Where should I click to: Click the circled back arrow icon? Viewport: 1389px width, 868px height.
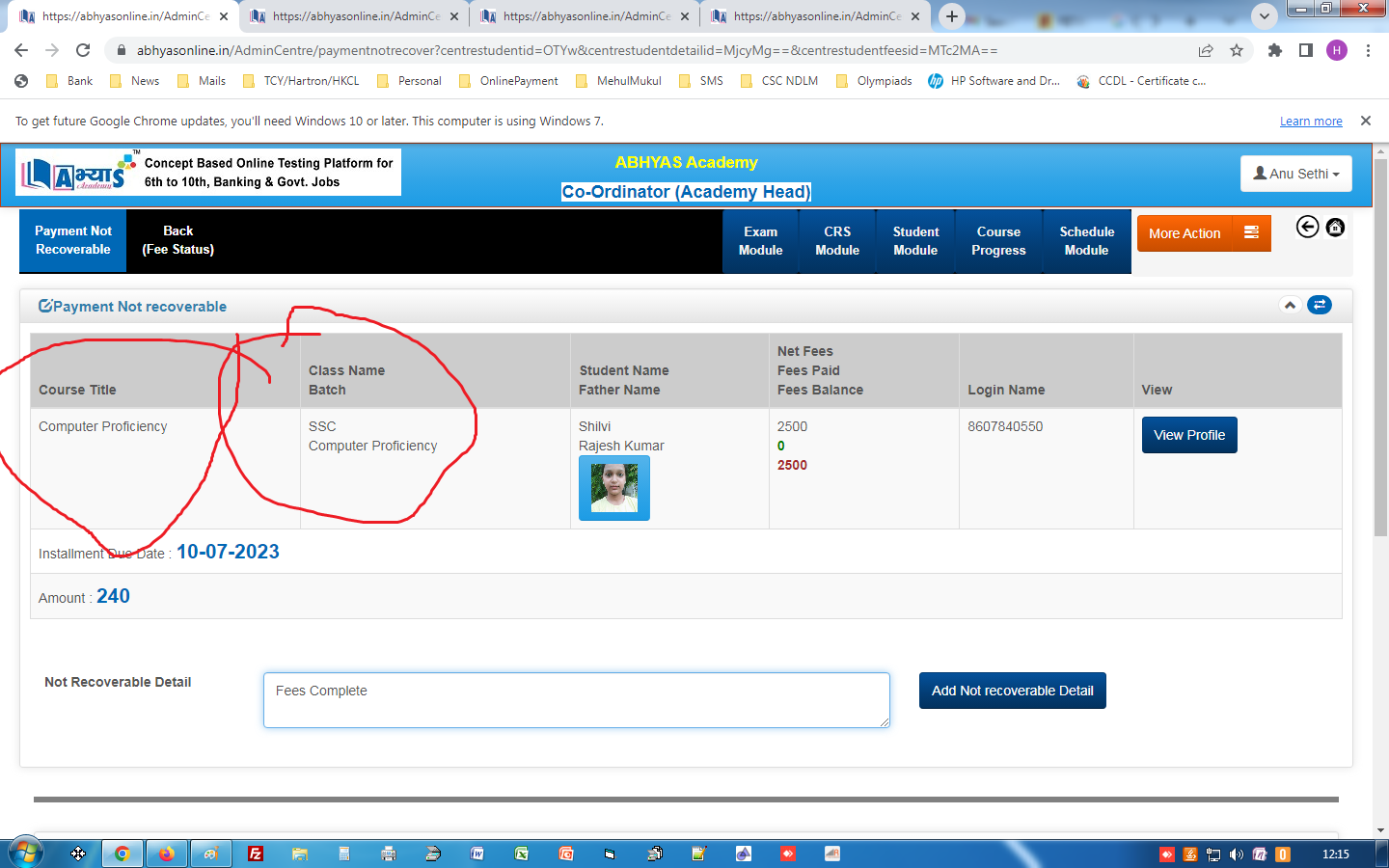tap(1307, 228)
